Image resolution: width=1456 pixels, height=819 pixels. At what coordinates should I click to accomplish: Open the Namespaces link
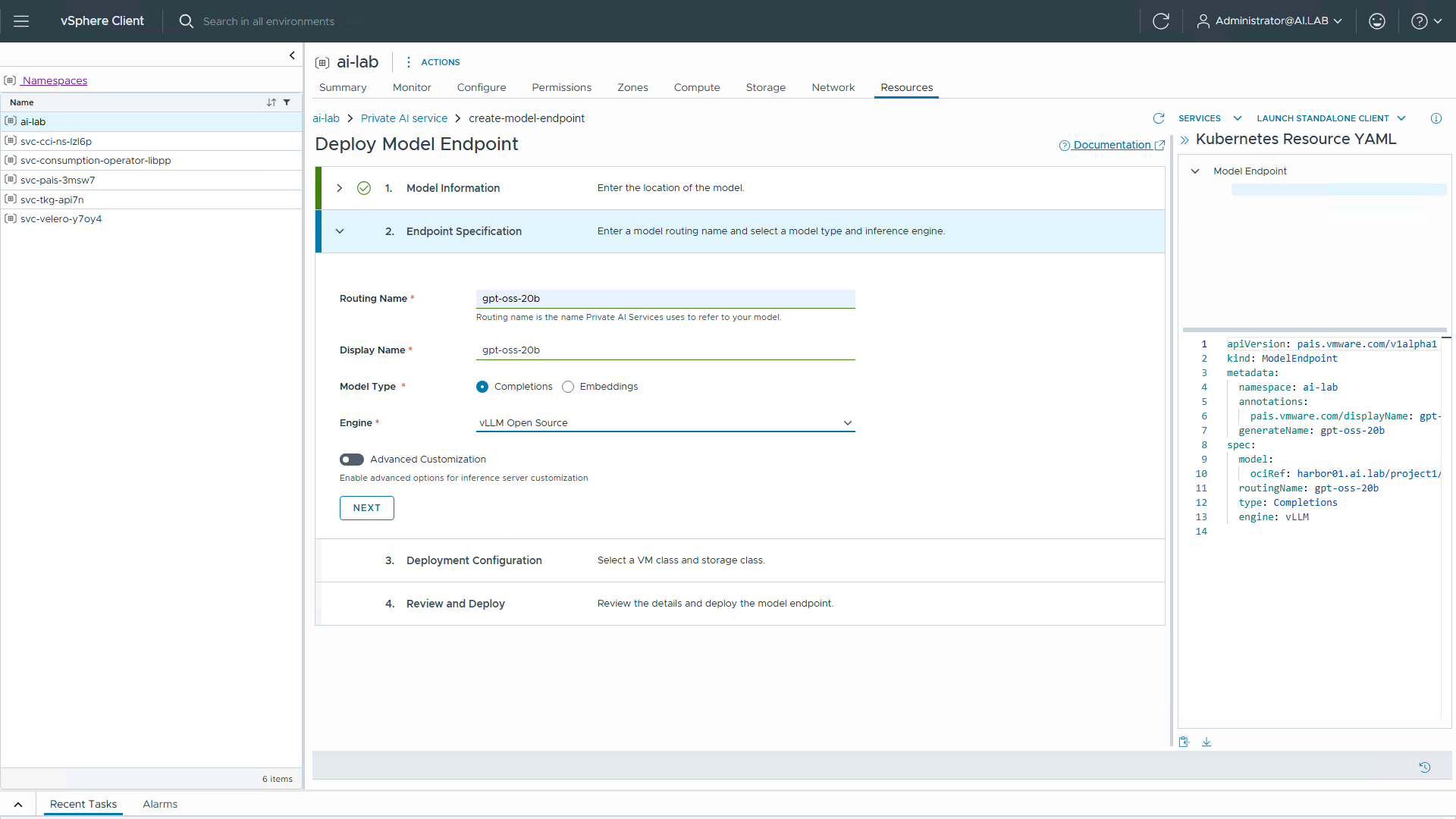point(55,80)
